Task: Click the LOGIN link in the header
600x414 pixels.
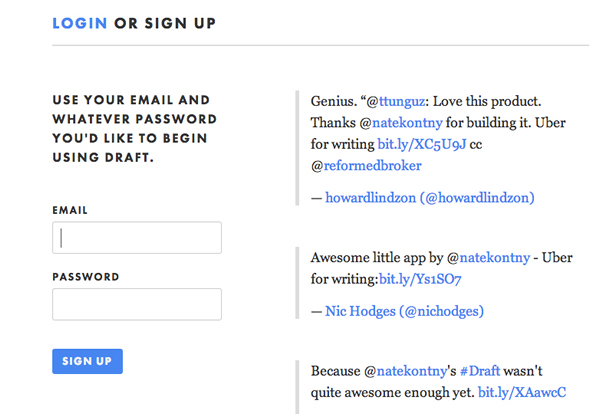Action: [x=79, y=22]
